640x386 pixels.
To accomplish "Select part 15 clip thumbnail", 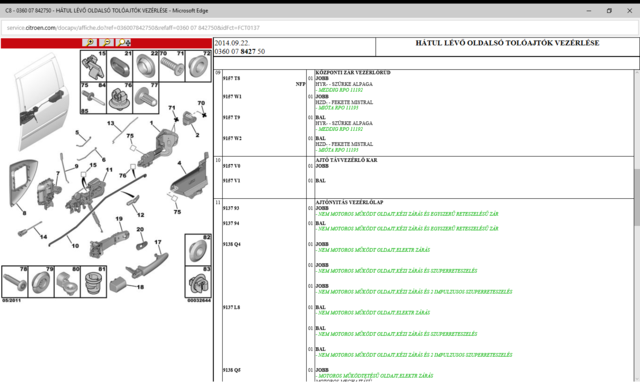I will point(93,66).
